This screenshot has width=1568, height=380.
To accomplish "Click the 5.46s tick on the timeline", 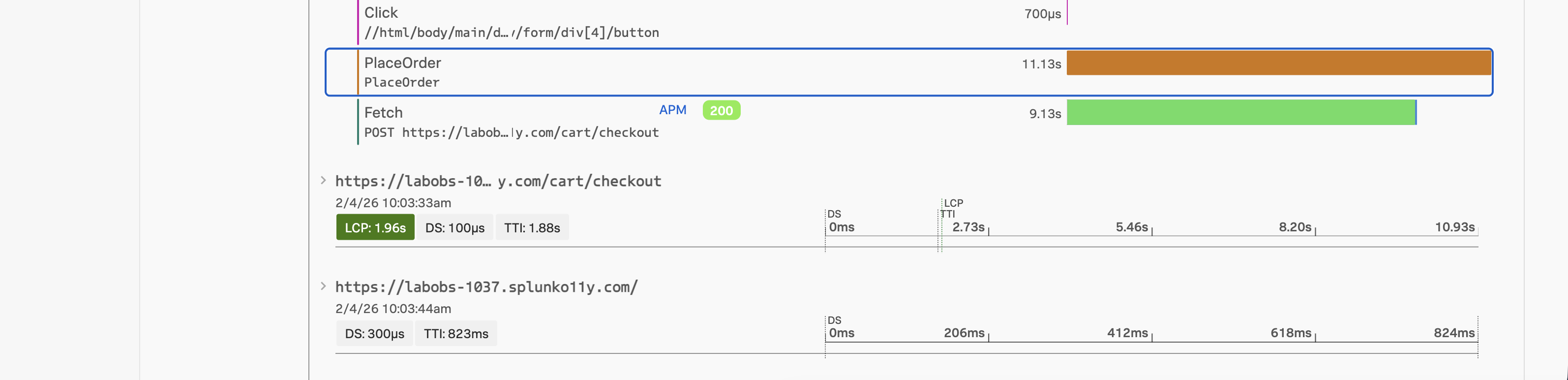I will point(1132,227).
